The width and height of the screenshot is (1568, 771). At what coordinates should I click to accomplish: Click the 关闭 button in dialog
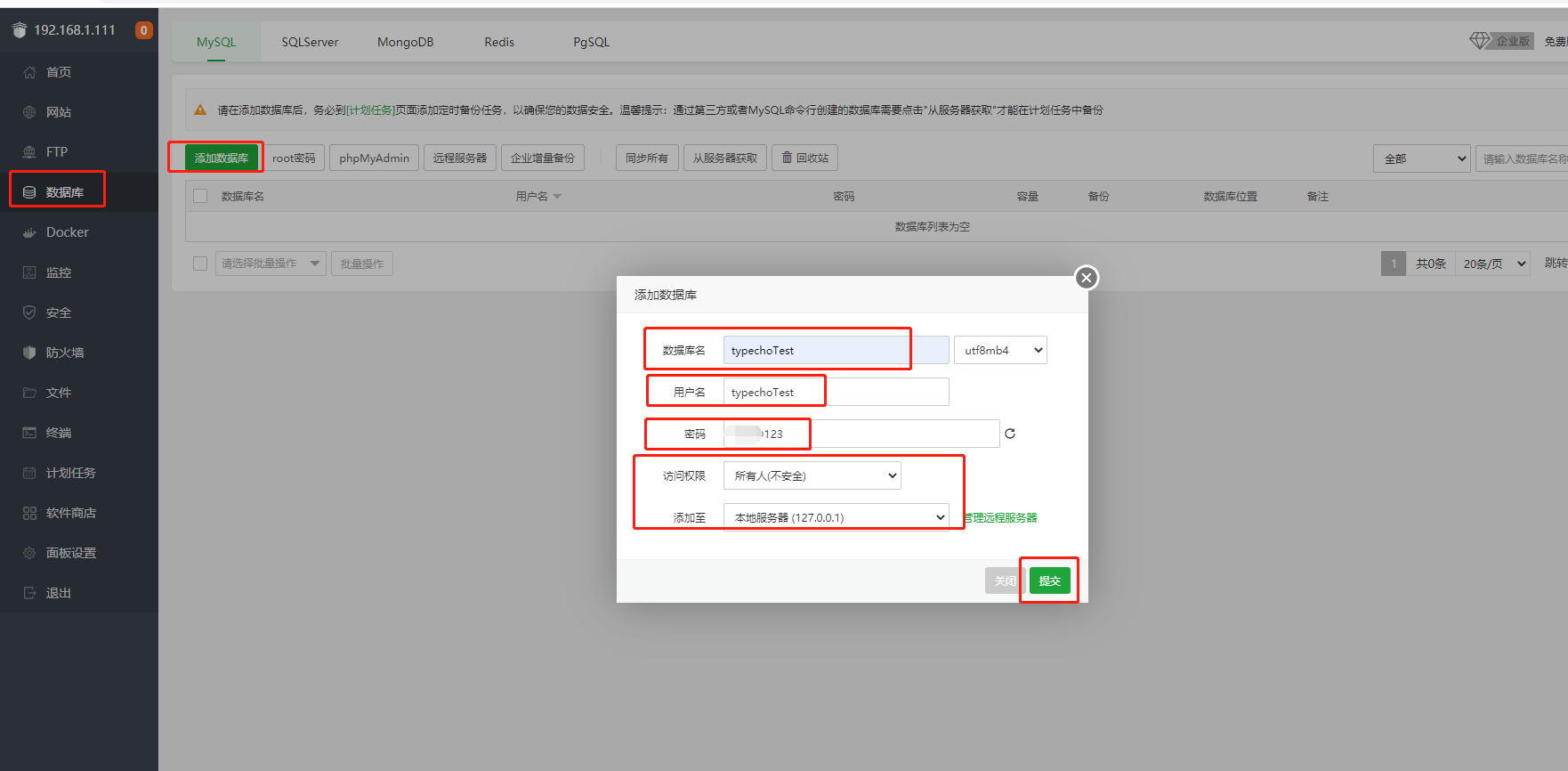coord(1005,580)
